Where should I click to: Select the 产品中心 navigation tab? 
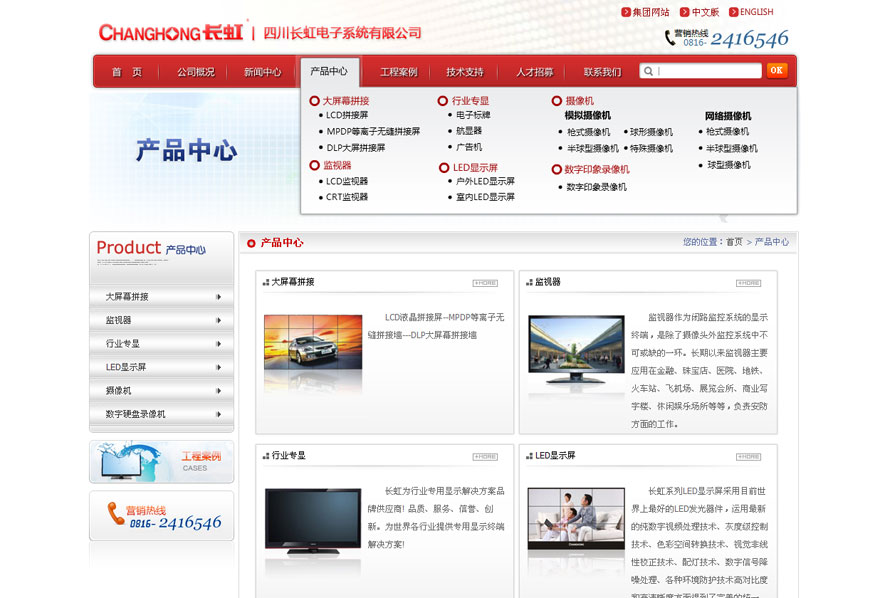pyautogui.click(x=329, y=72)
